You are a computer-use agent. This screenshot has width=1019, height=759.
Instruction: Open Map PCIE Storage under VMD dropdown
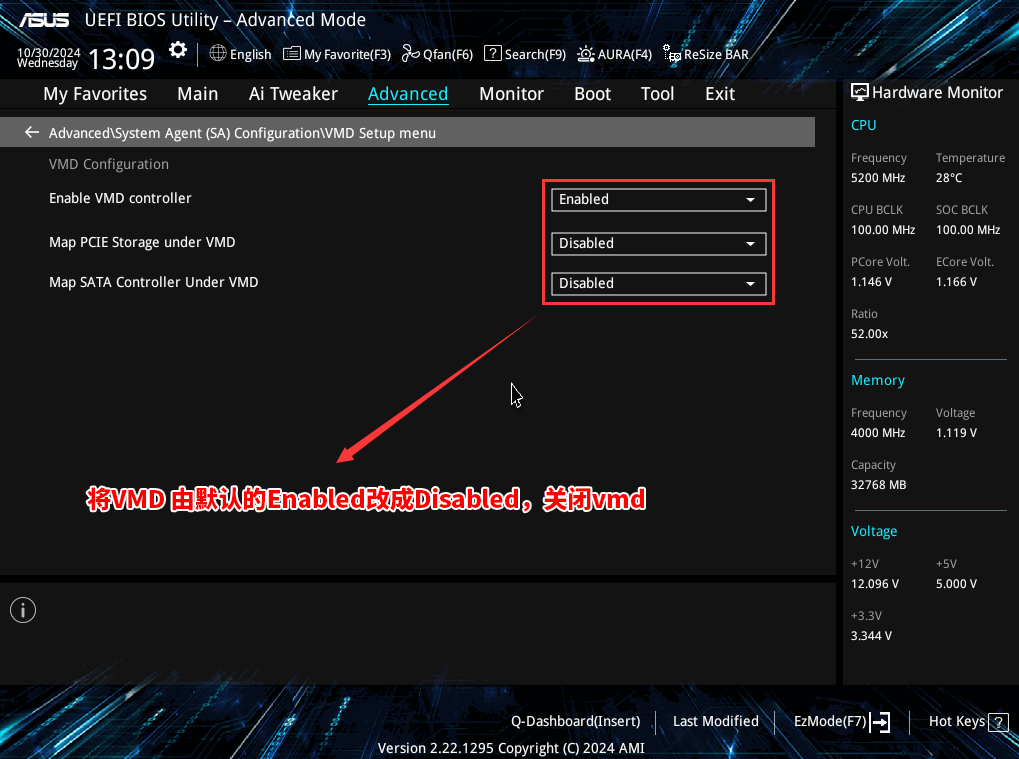click(658, 244)
